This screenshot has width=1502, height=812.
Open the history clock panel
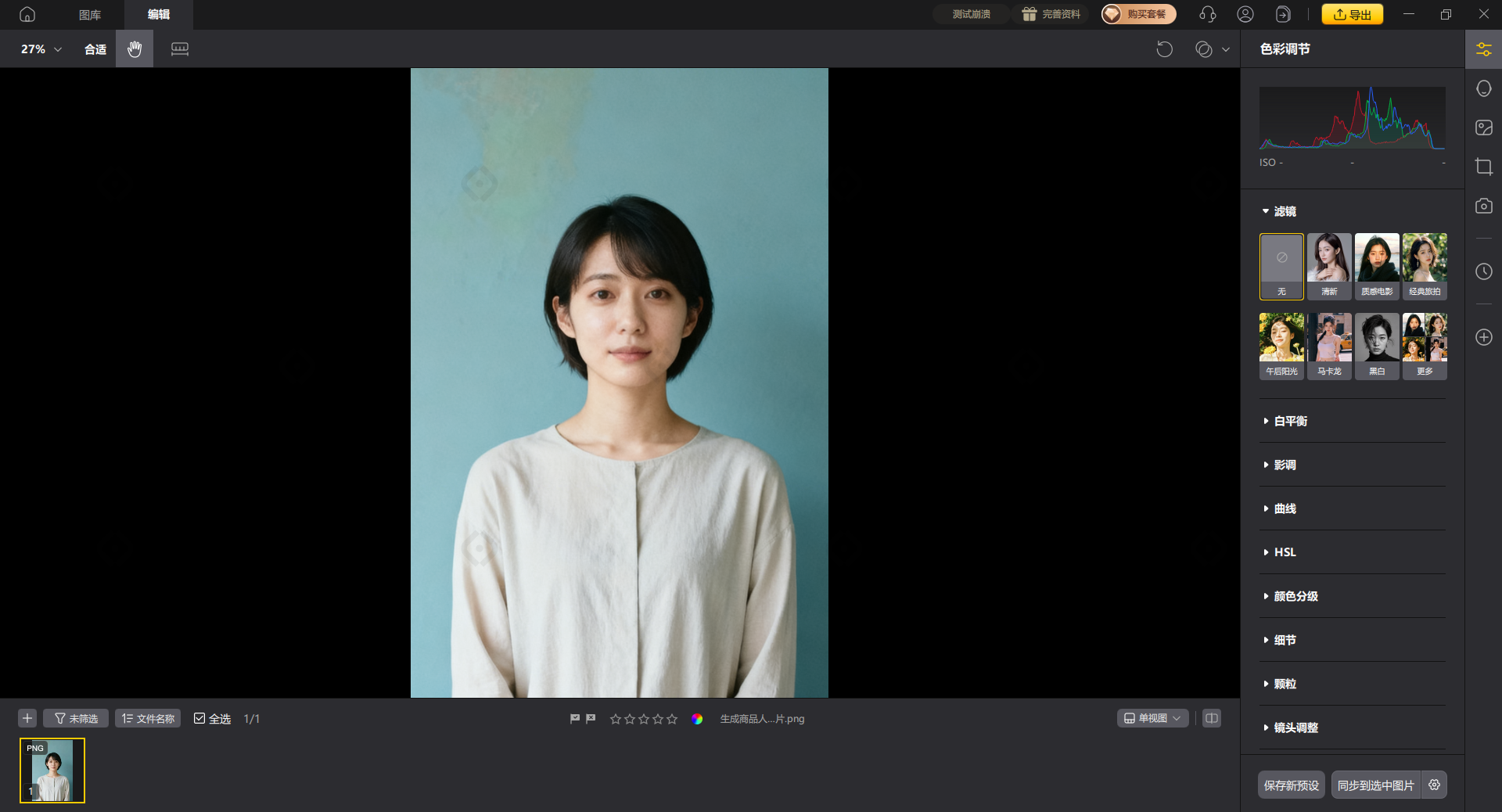coord(1483,271)
